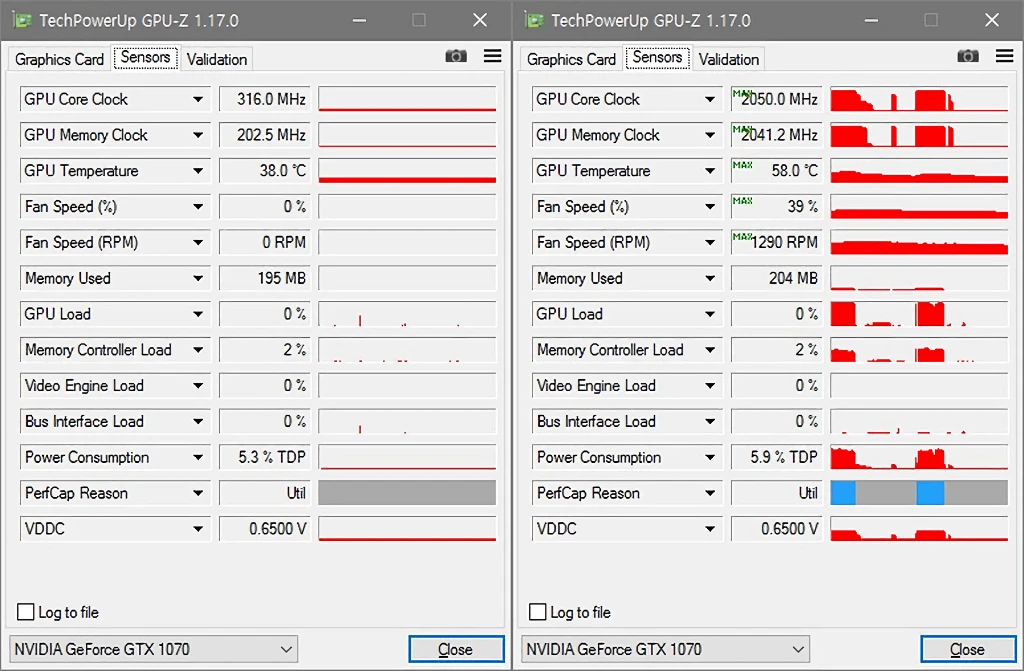This screenshot has height=671, width=1024.
Task: Click 0 RPM fan speed value
Action: click(x=264, y=242)
